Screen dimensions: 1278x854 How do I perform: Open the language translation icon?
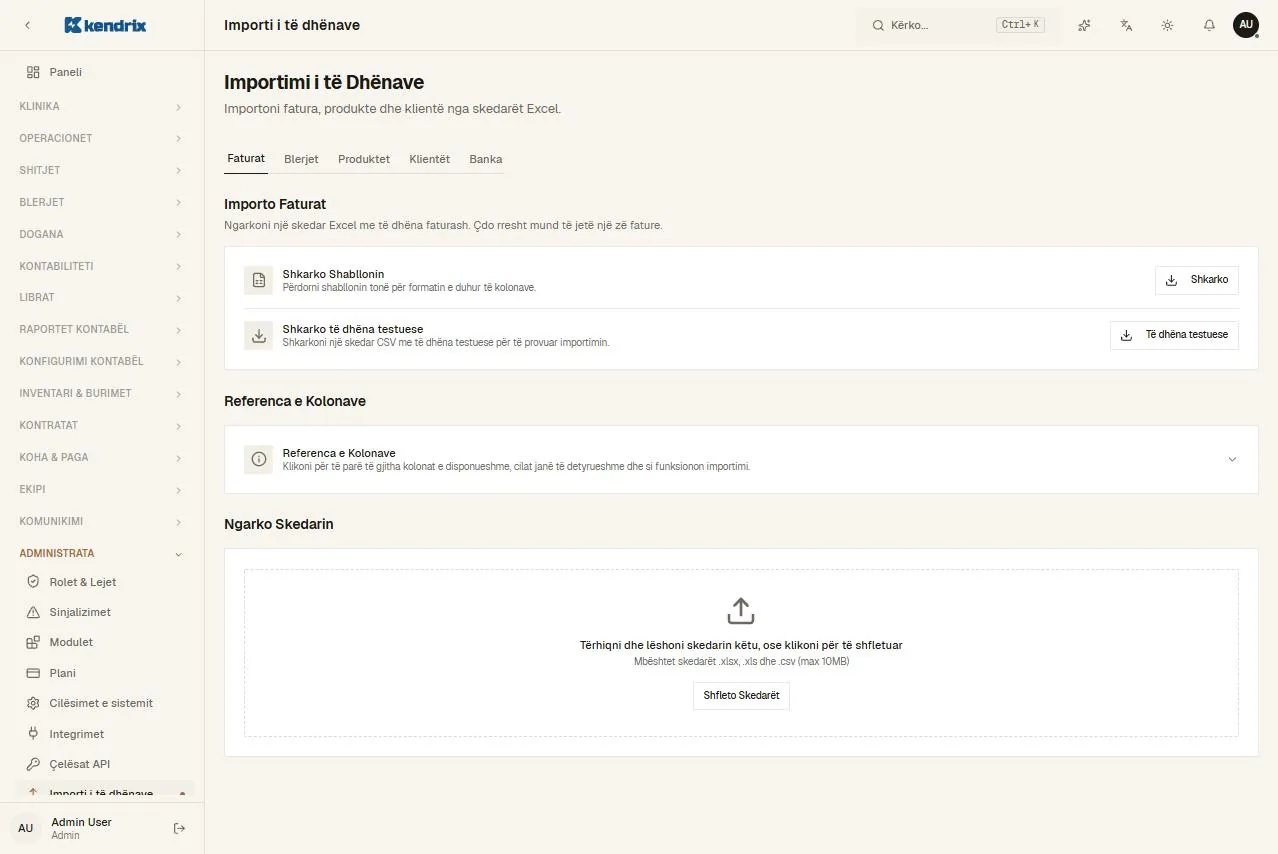click(x=1126, y=25)
